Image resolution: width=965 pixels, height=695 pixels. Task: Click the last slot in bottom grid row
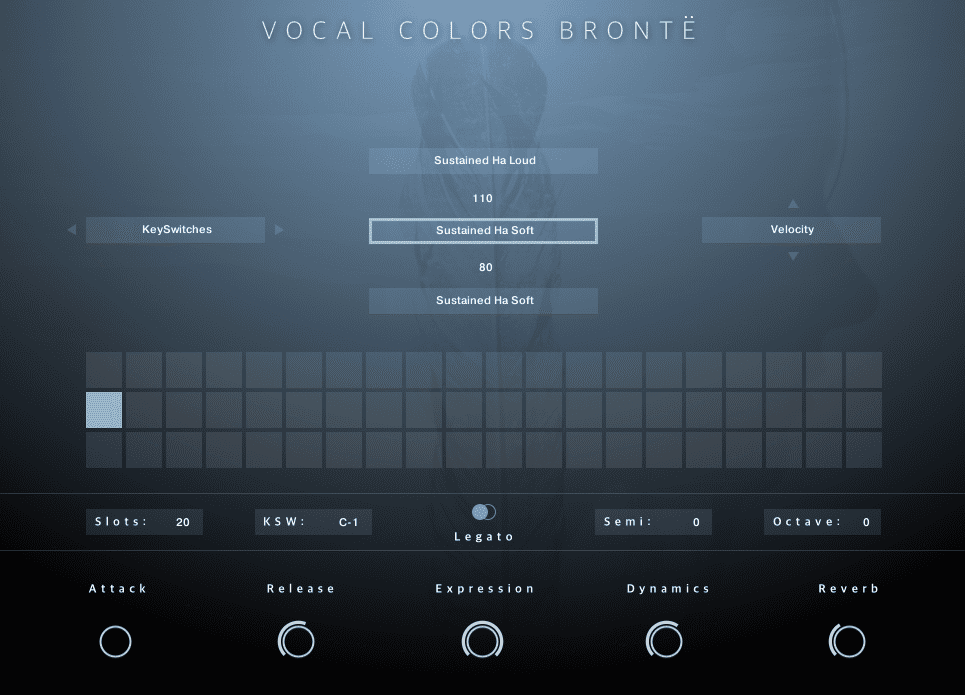click(x=864, y=450)
